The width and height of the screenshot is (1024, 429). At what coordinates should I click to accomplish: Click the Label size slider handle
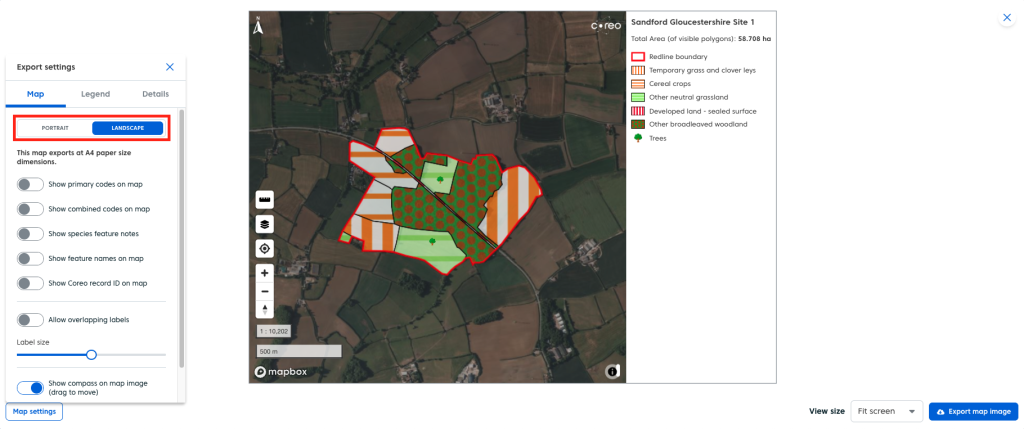[x=91, y=354]
